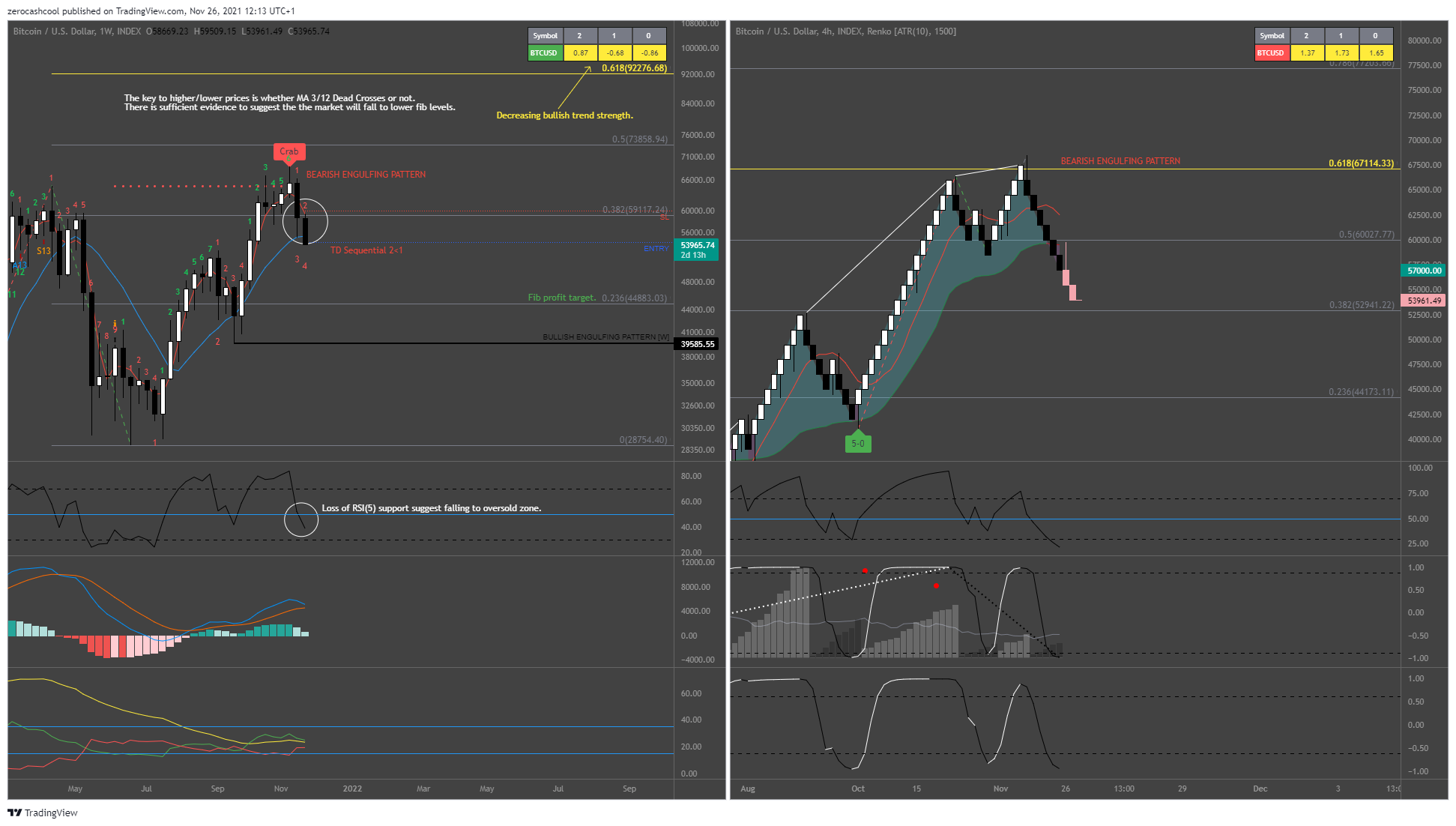The height and width of the screenshot is (826, 1456).
Task: Click the Dec label on Renko time axis
Action: click(x=1260, y=789)
